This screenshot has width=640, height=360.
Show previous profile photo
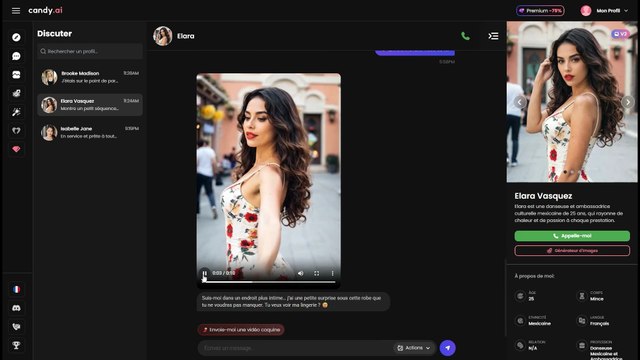[520, 102]
